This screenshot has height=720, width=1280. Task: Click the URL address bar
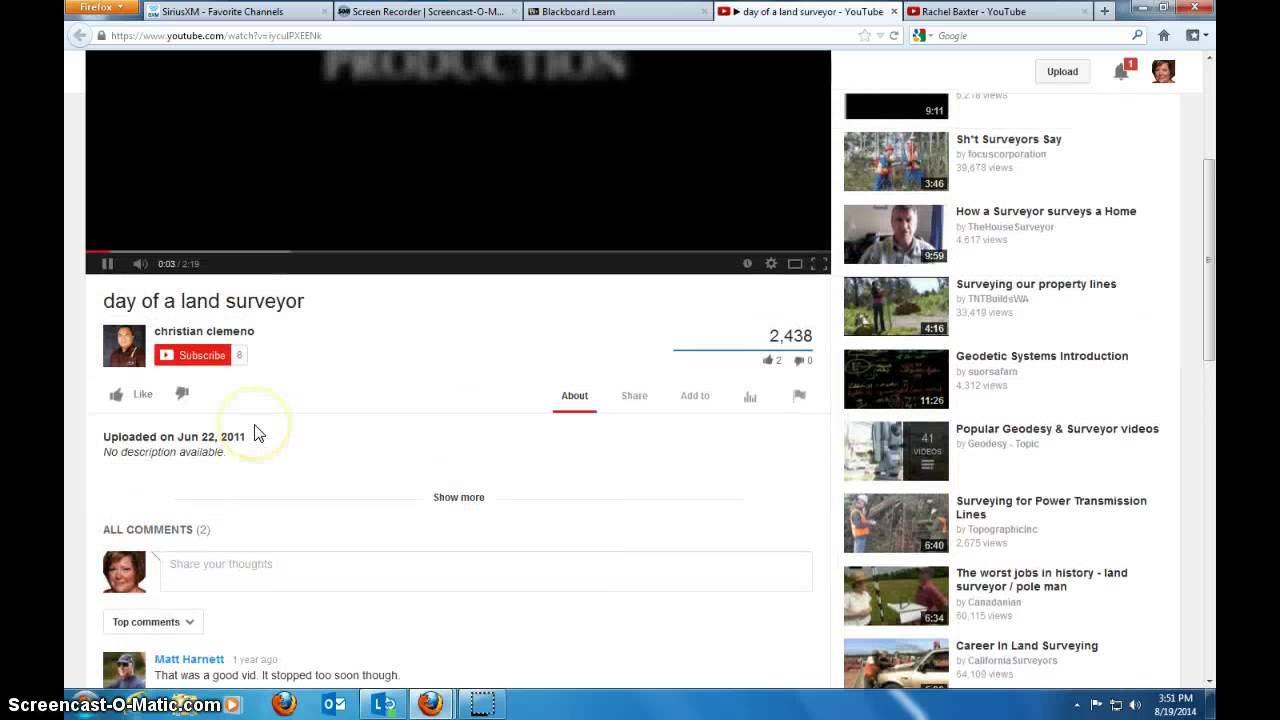coord(480,35)
